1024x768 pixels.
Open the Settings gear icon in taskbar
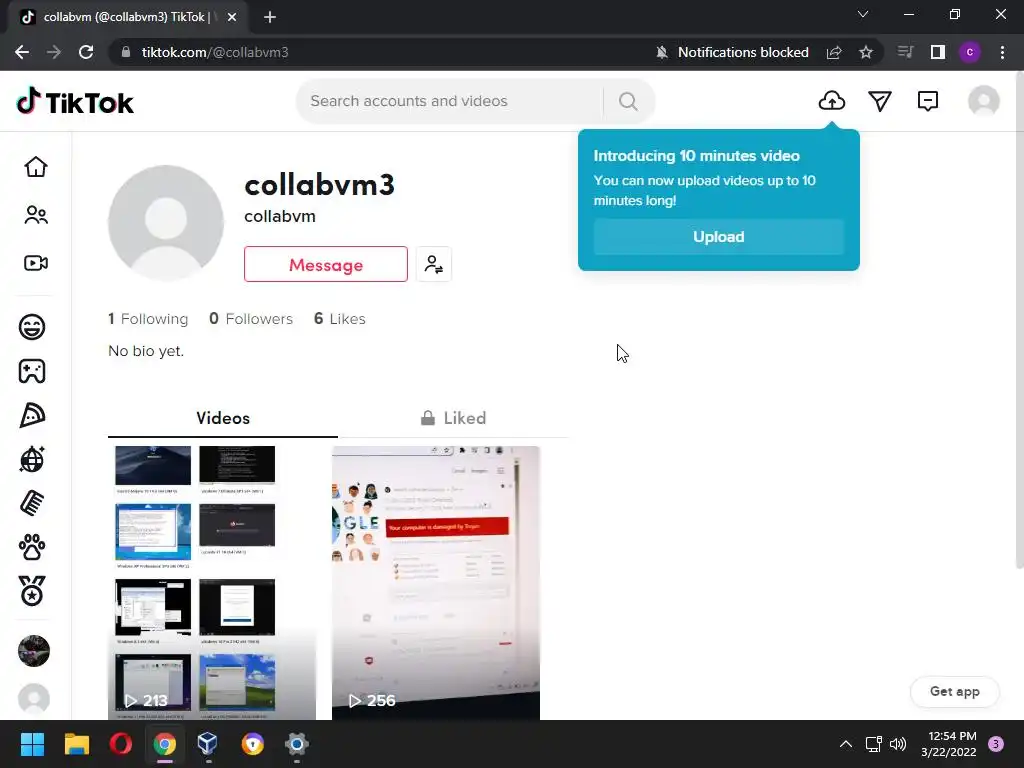click(x=296, y=744)
